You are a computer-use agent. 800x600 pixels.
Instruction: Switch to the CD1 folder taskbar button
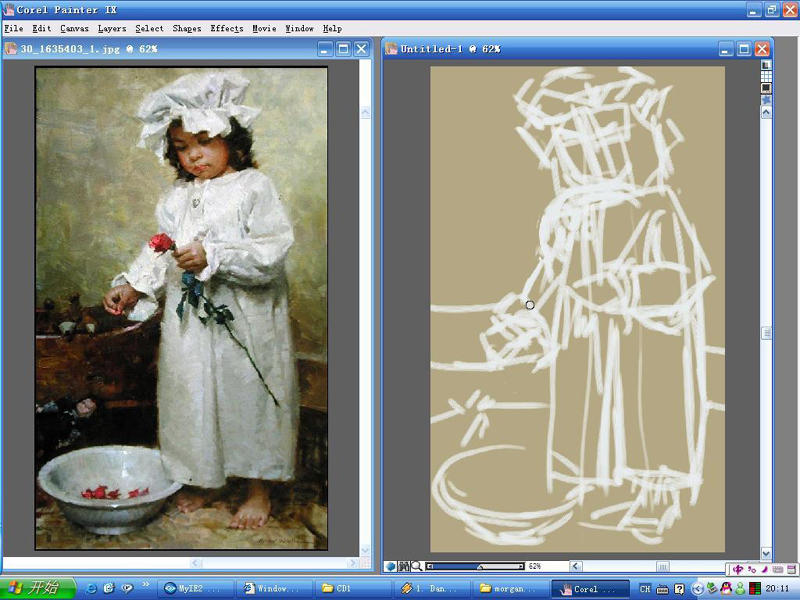coord(353,589)
